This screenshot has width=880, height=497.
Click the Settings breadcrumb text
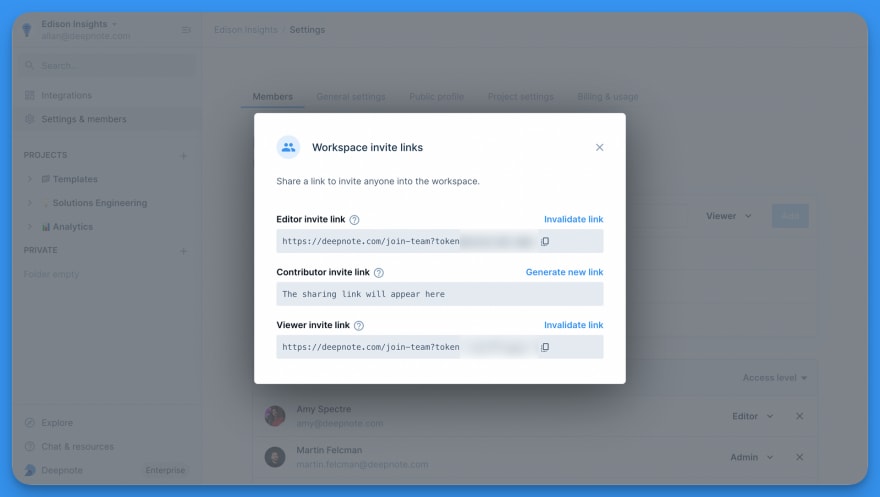307,30
